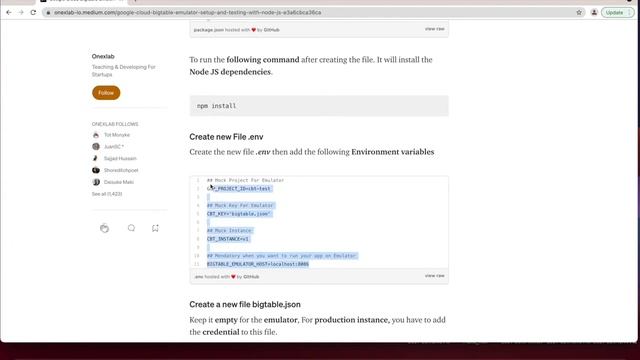640x360 pixels.
Task: Open Sajjad Hussain's profile link
Action: [120, 158]
